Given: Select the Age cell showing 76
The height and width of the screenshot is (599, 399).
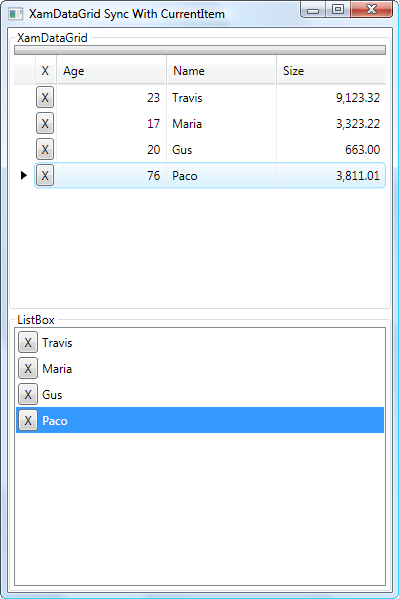Looking at the screenshot, I should 111,175.
